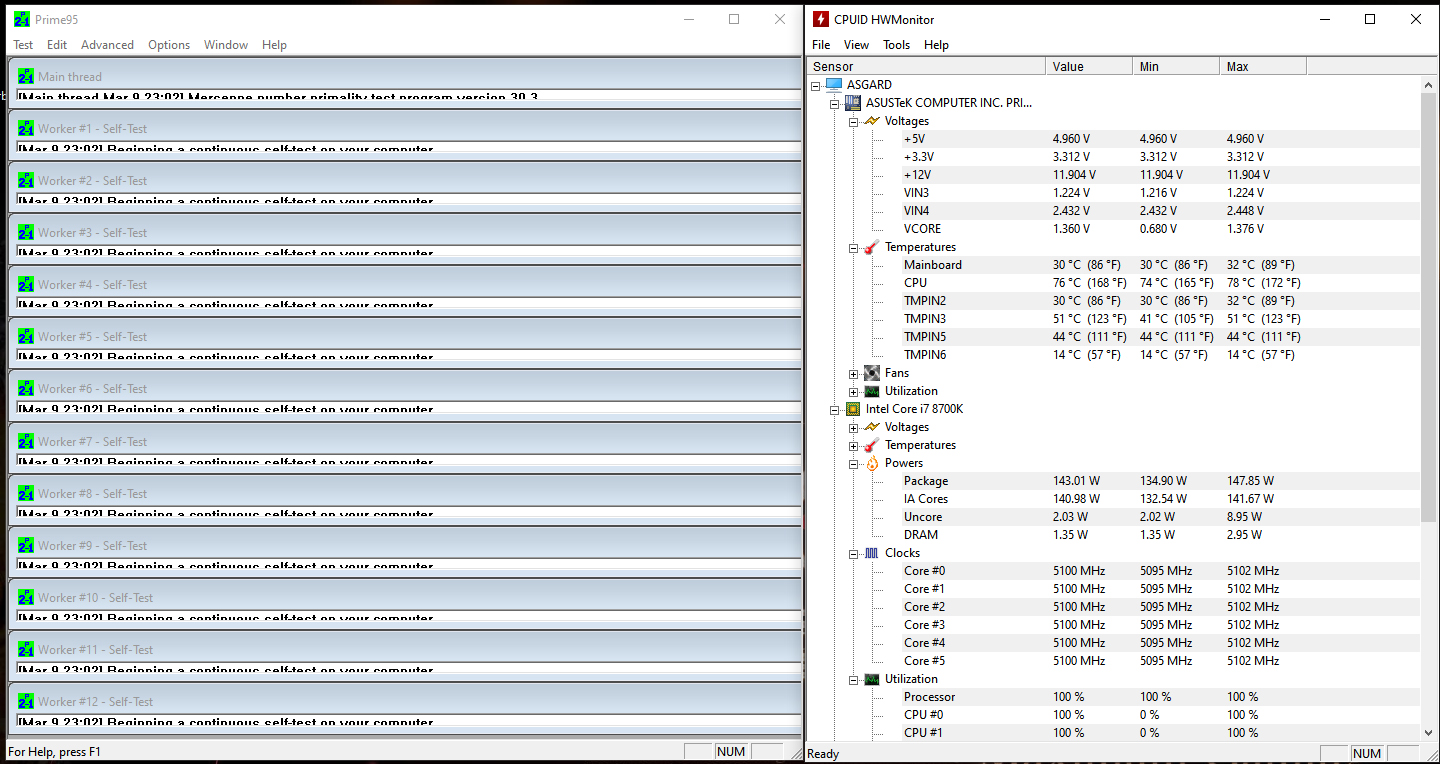Viewport: 1440px width, 764px height.
Task: Collapse the ASUSTeK COMPUTER INC. node
Action: pyautogui.click(x=835, y=103)
